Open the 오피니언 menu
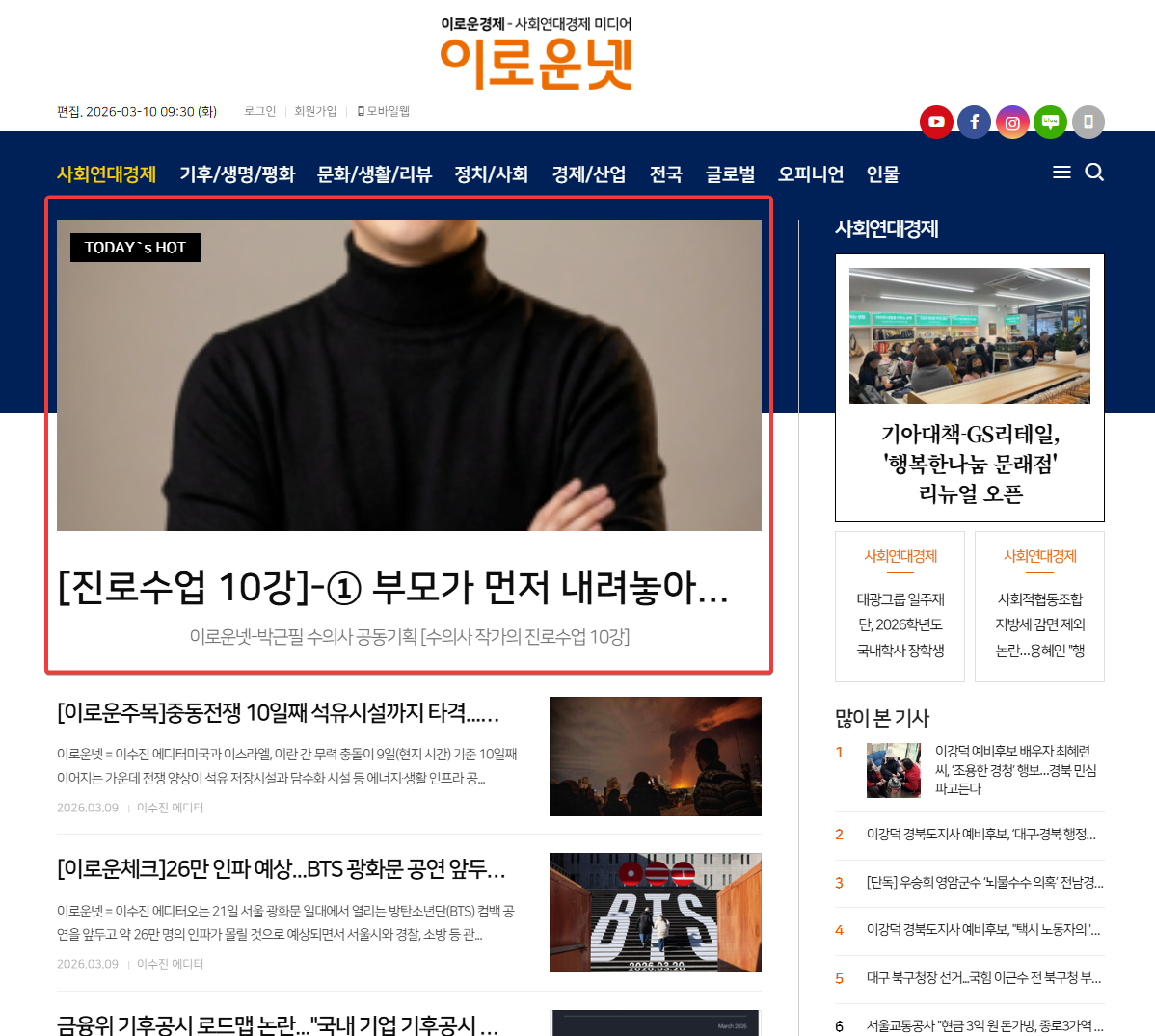 click(x=811, y=174)
